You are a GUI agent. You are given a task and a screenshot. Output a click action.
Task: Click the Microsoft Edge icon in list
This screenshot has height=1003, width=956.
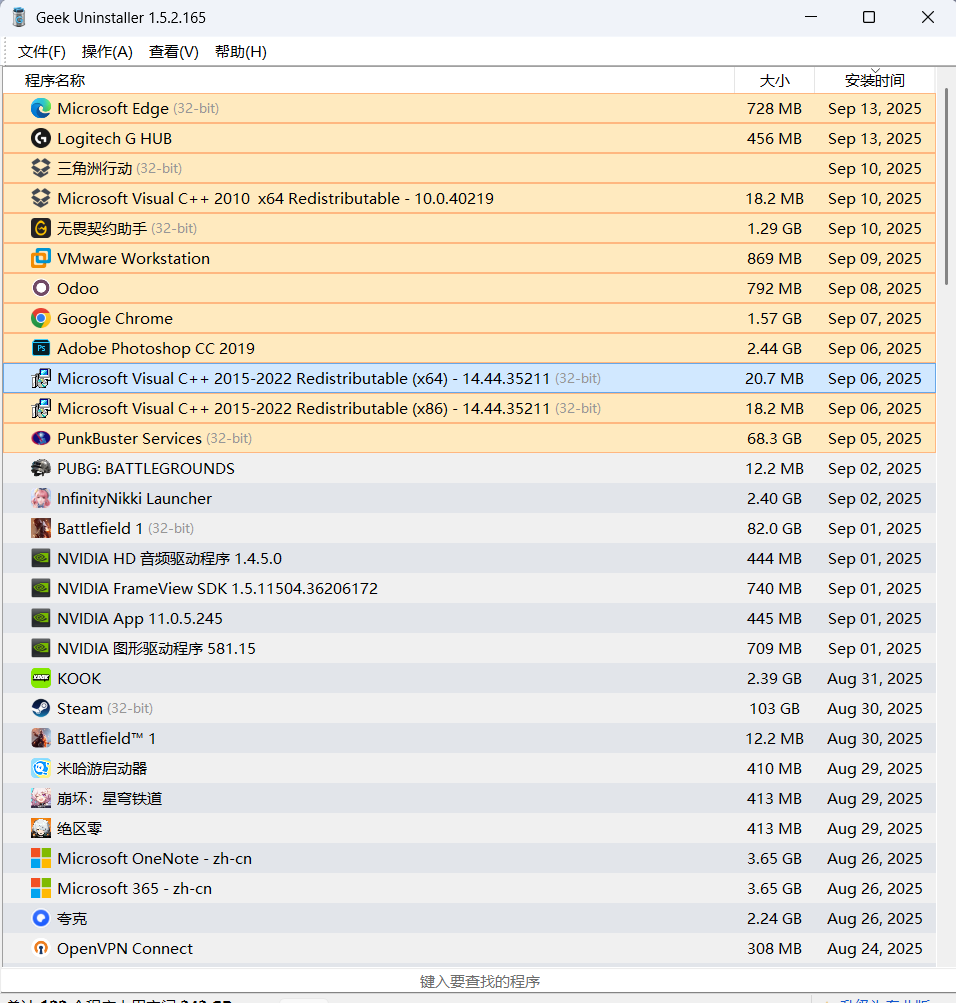coord(41,108)
